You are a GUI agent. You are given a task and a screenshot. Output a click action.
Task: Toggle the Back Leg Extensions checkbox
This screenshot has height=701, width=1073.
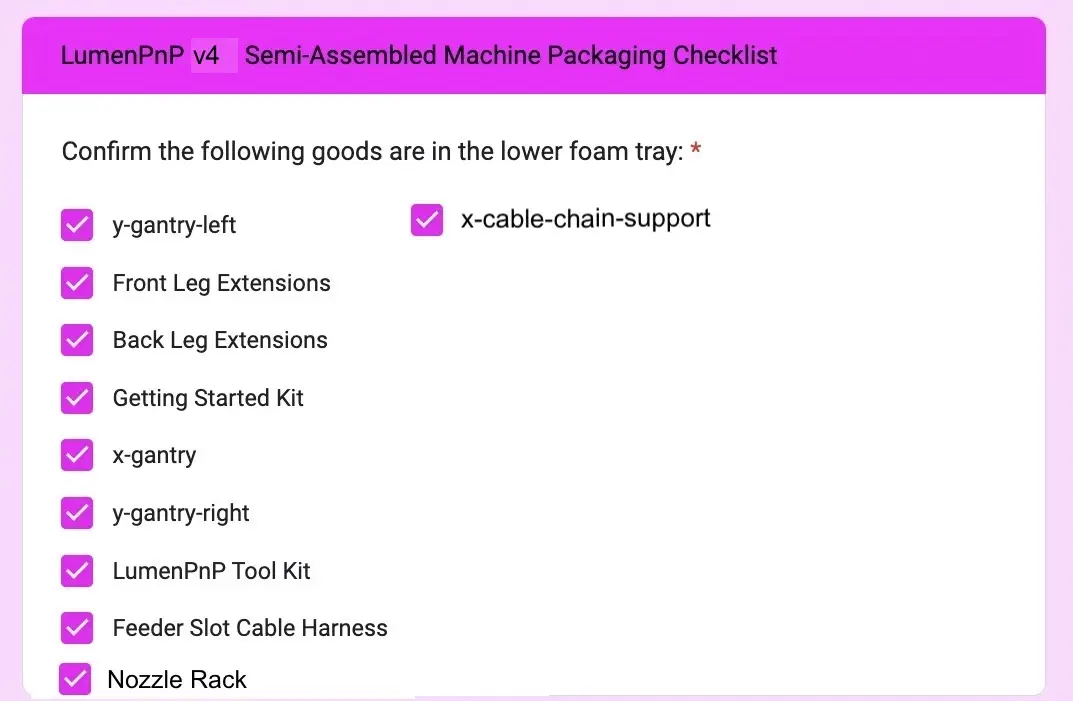[77, 341]
